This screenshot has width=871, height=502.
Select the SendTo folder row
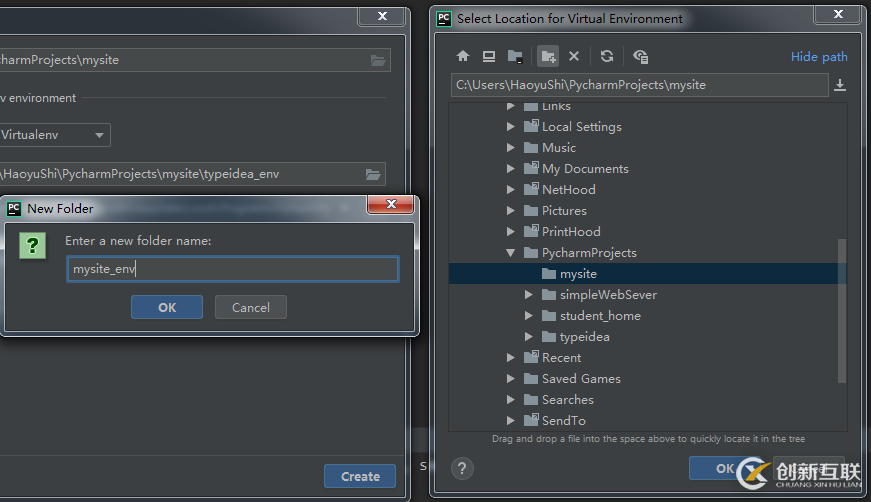(x=647, y=420)
